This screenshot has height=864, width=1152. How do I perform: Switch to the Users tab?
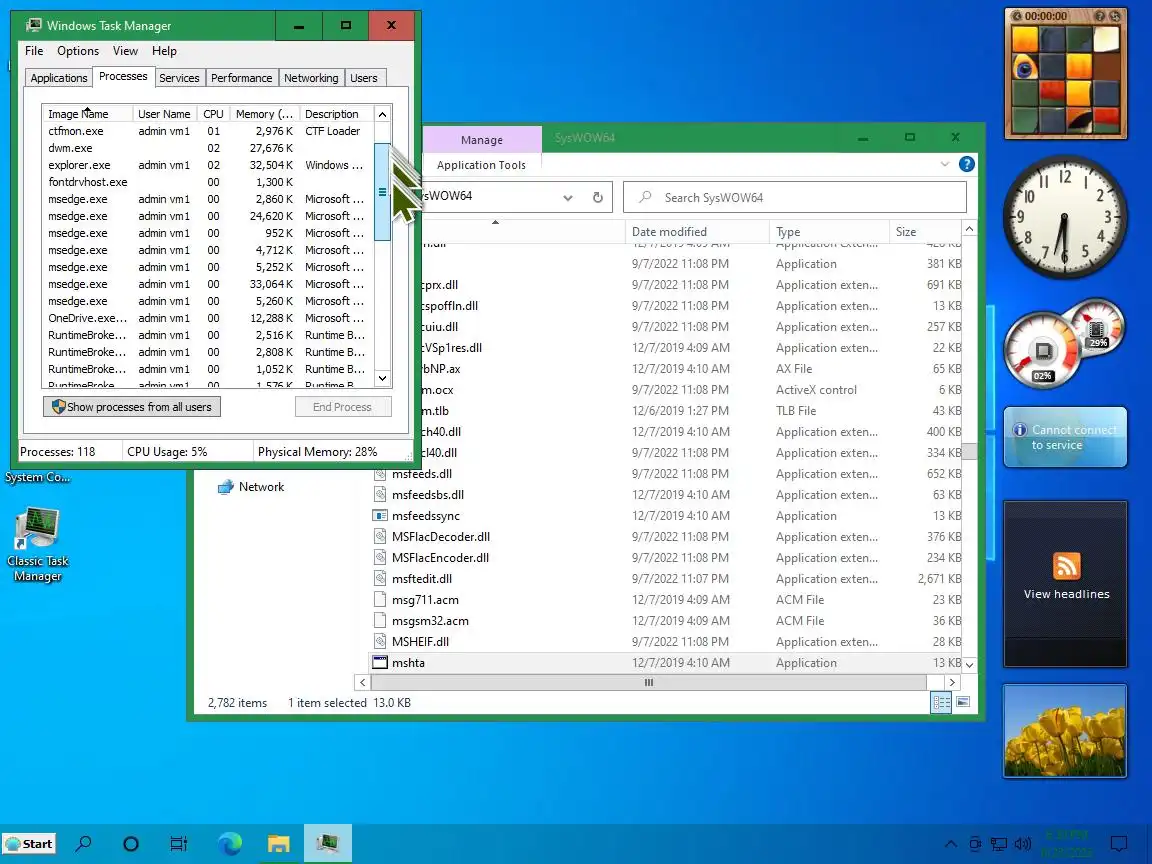pos(364,78)
